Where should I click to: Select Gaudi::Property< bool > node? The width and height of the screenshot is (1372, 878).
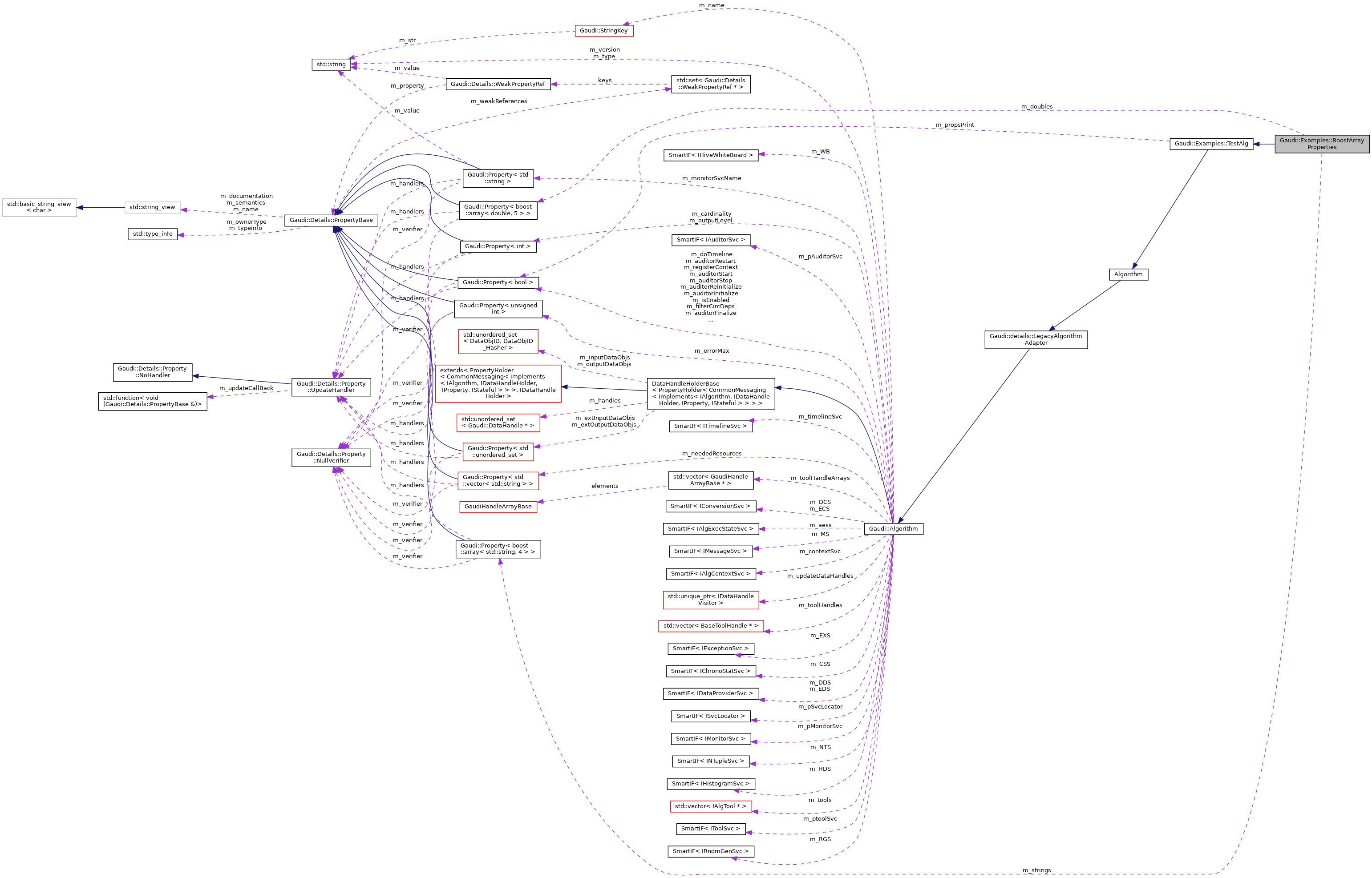tap(498, 282)
